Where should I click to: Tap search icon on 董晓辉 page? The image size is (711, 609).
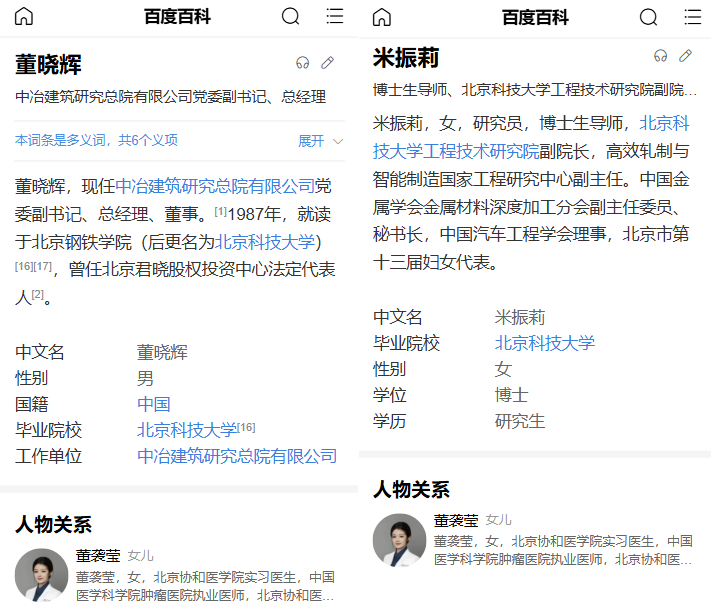coord(290,16)
